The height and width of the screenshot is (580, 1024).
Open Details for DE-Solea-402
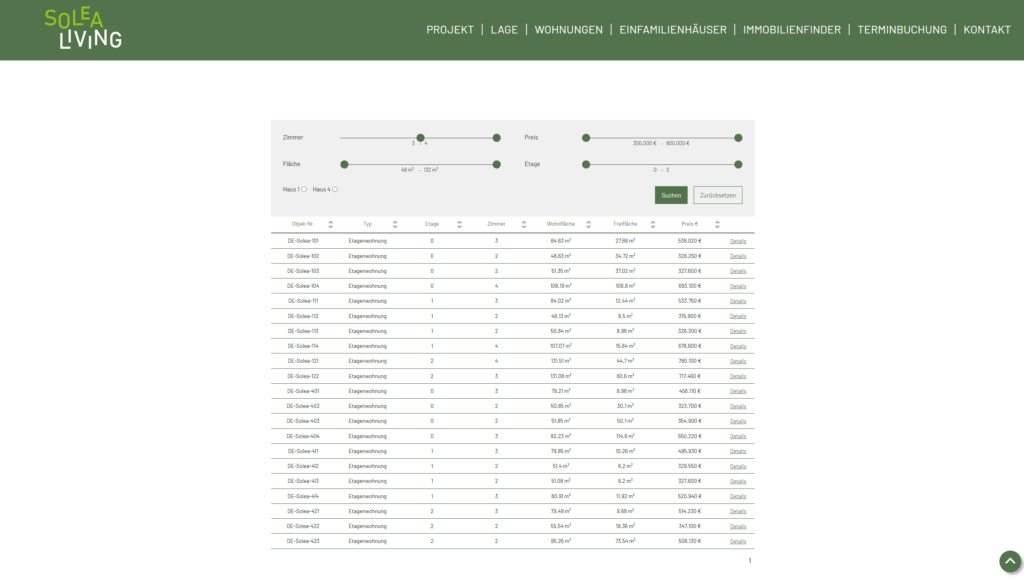click(738, 406)
